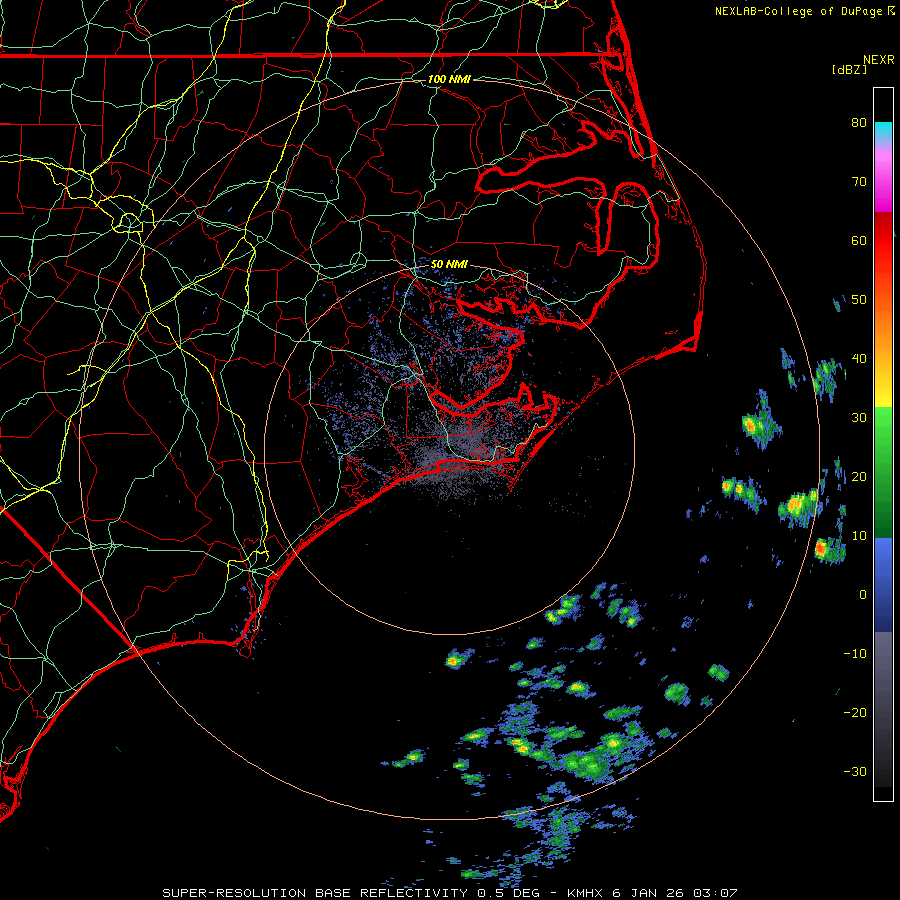Click the 6 JAN 26 03:07 timestamp
Viewport: 900px width, 900px height.
(x=675, y=893)
